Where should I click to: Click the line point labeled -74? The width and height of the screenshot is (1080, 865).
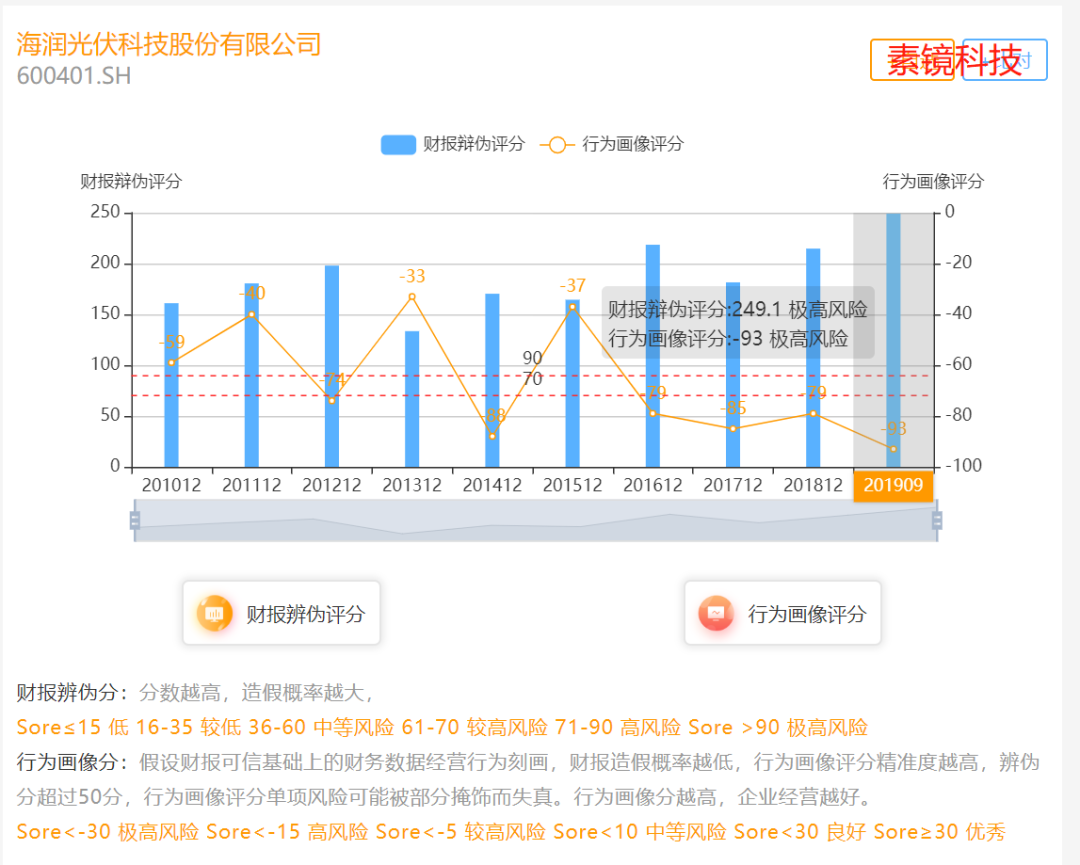tap(332, 401)
